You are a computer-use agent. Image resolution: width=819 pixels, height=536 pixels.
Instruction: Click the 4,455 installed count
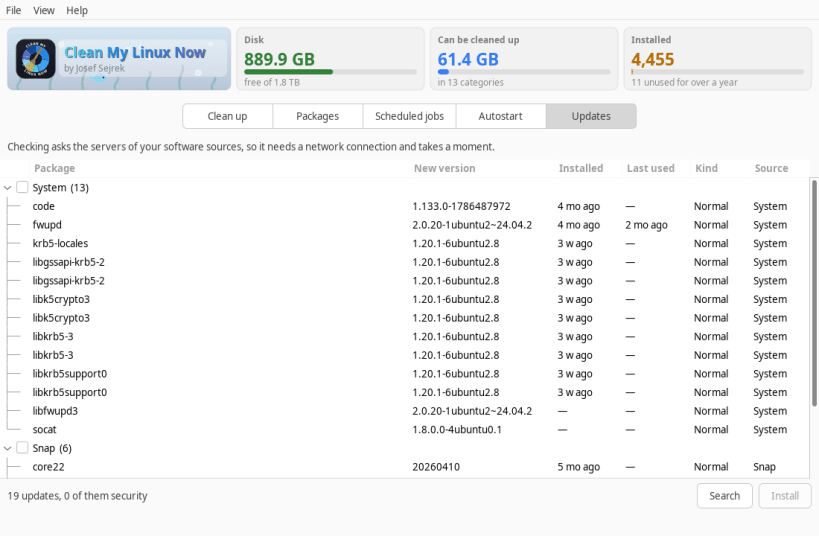(652, 60)
